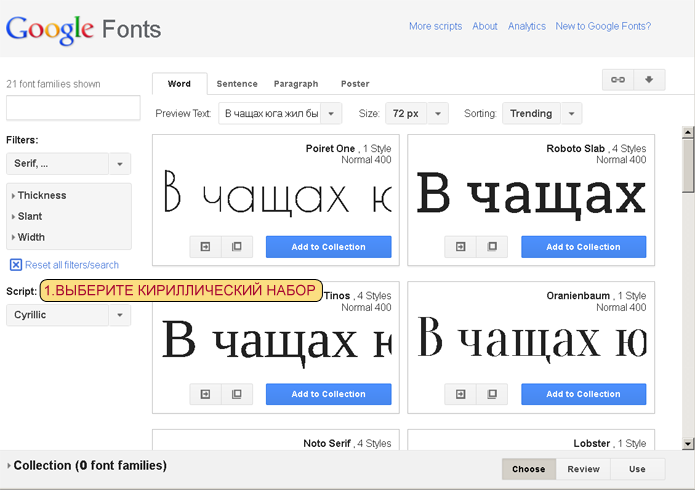
Task: Expand the Collection panel
Action: click(87, 466)
